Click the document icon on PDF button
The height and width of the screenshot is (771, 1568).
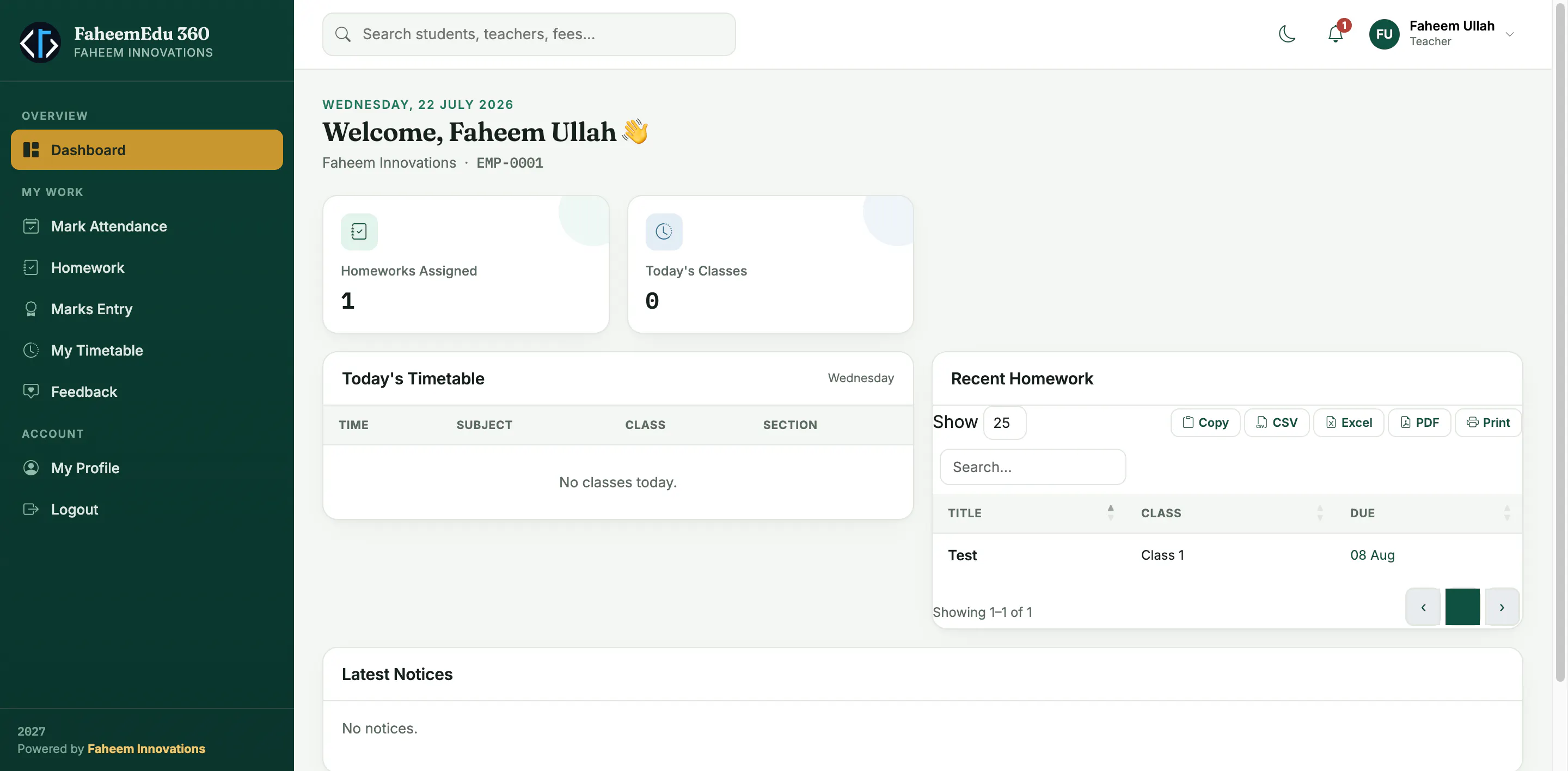coord(1405,423)
